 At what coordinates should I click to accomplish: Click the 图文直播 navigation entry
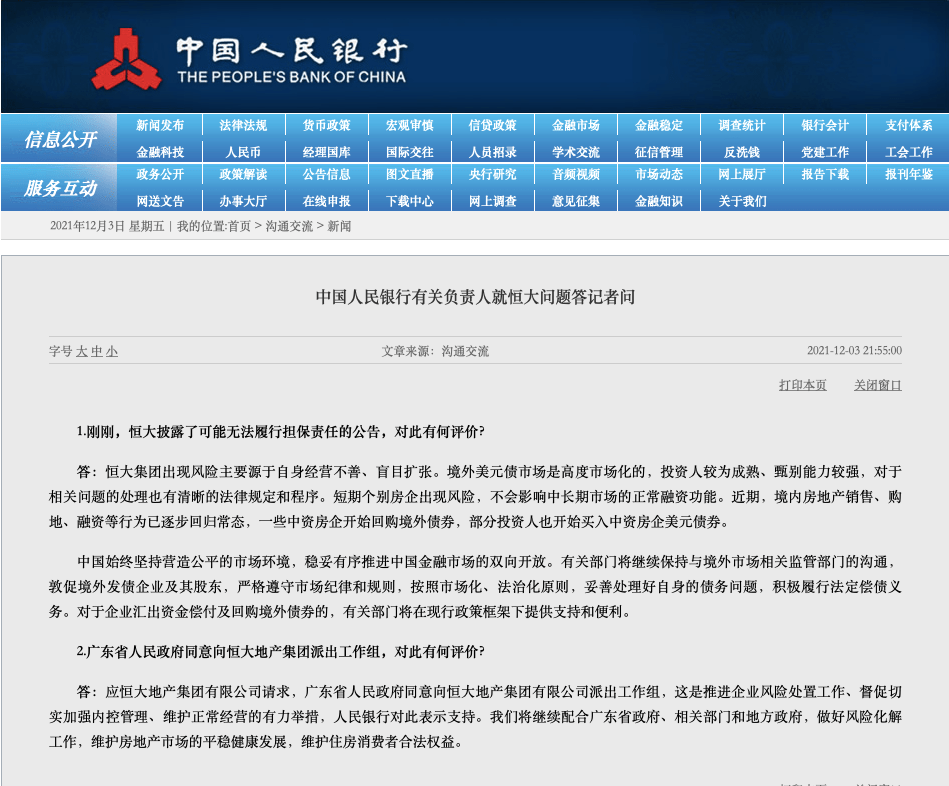tap(410, 175)
